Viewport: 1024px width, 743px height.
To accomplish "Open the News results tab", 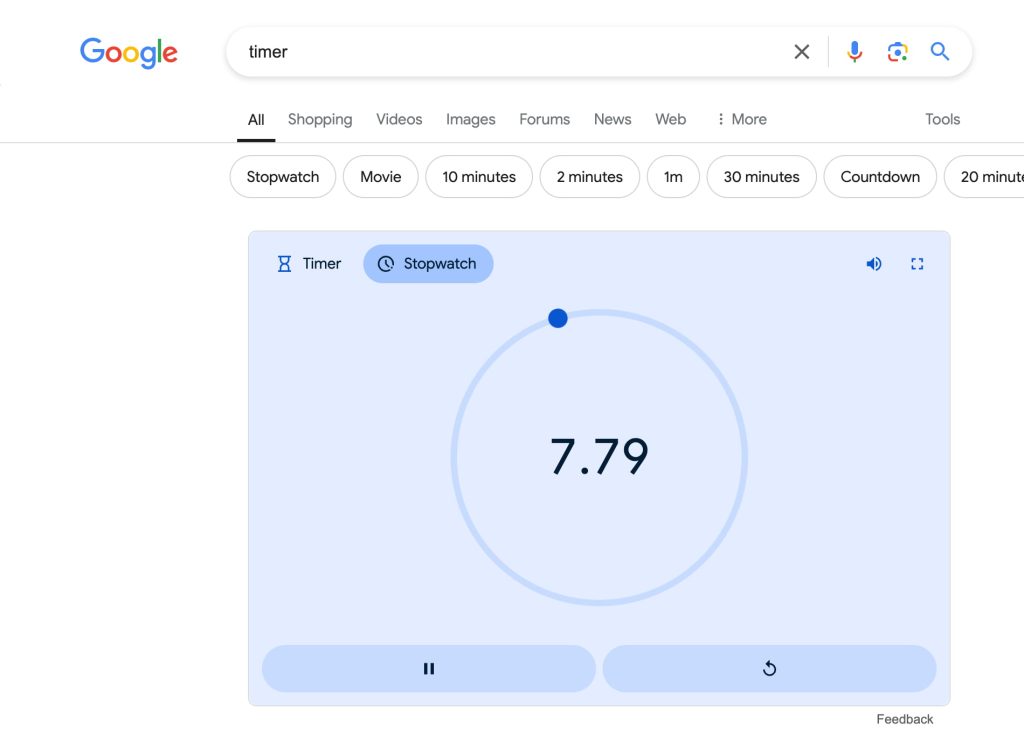I will pyautogui.click(x=612, y=119).
